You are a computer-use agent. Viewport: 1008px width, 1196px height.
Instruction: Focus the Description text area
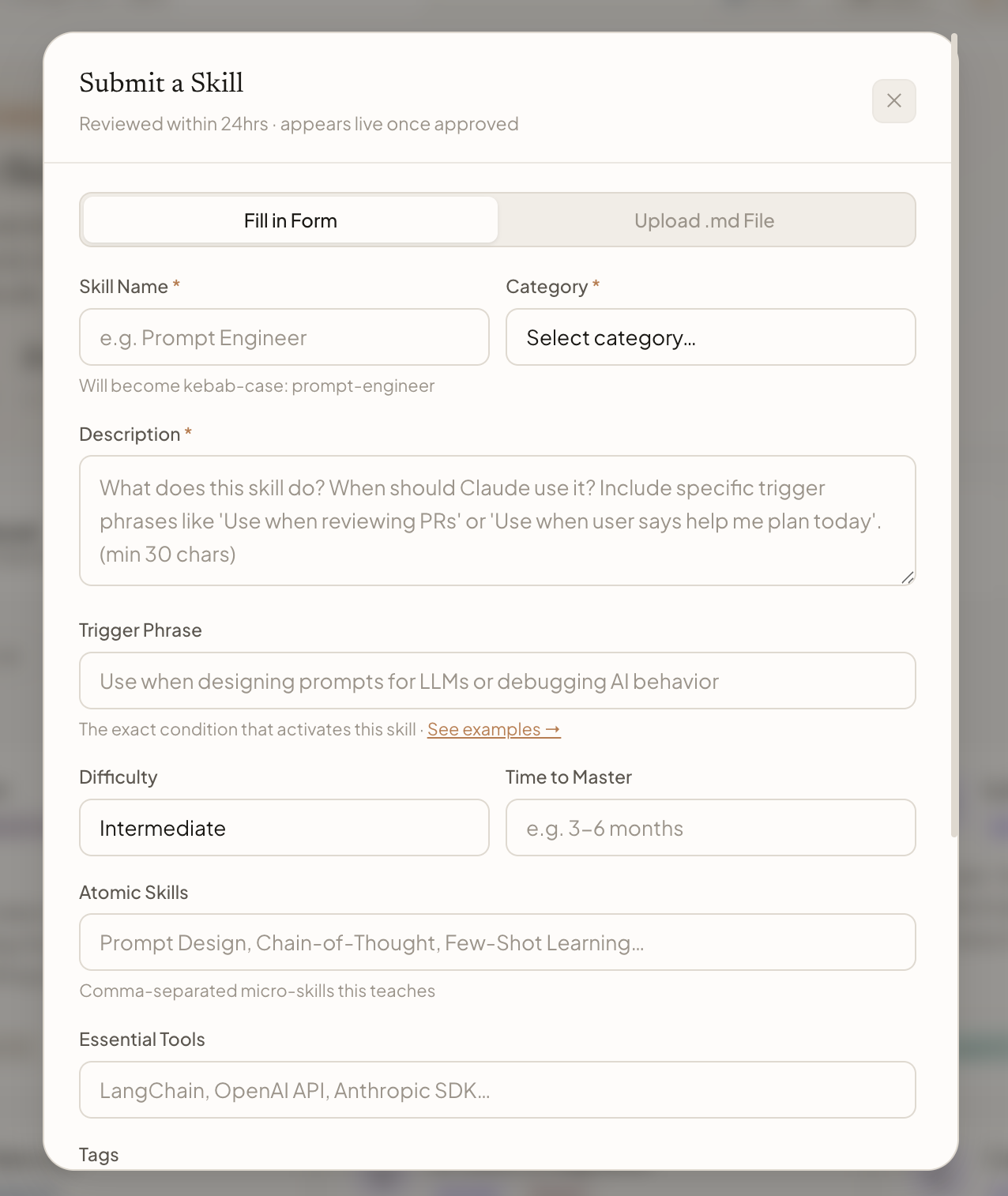[x=497, y=521]
